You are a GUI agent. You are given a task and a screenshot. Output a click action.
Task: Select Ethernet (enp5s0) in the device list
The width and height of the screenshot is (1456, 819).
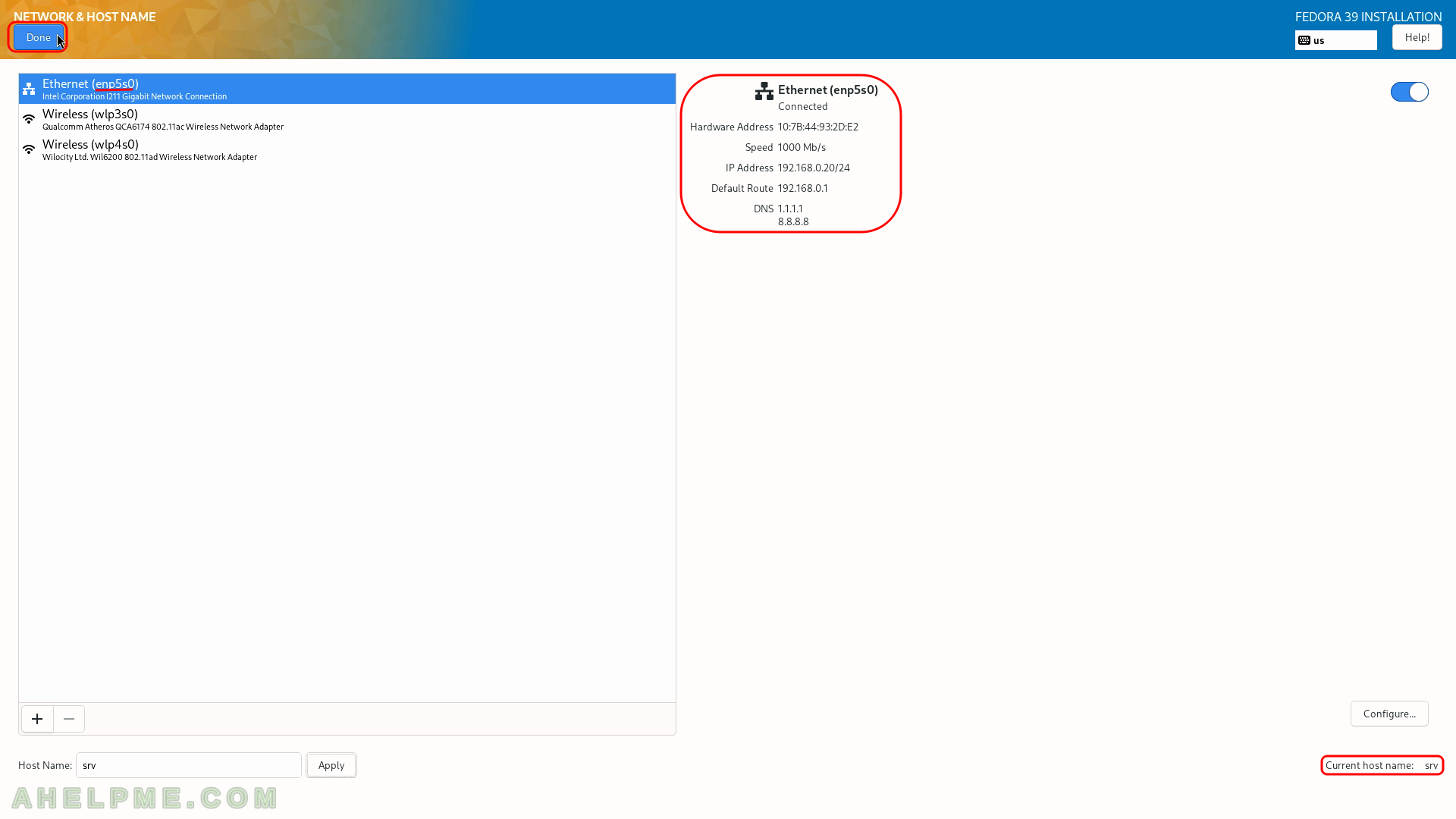(x=347, y=89)
